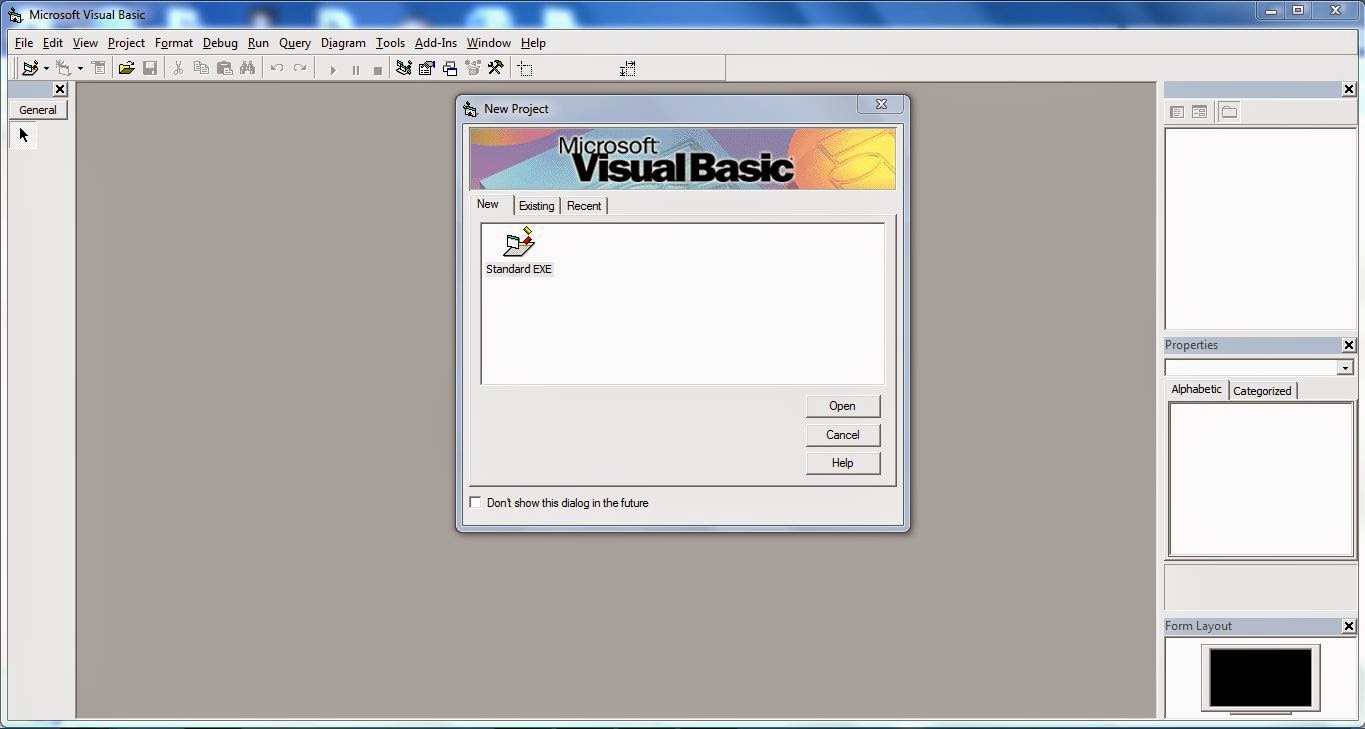Open the Help menu in the menu bar
The image size is (1365, 729).
533,43
